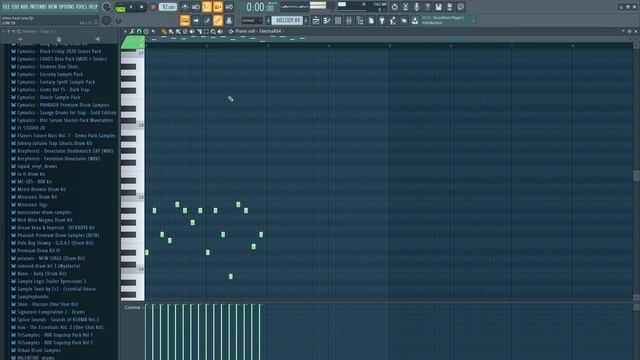Open the MELODY pattern selector
This screenshot has height=360, width=640.
(x=287, y=20)
